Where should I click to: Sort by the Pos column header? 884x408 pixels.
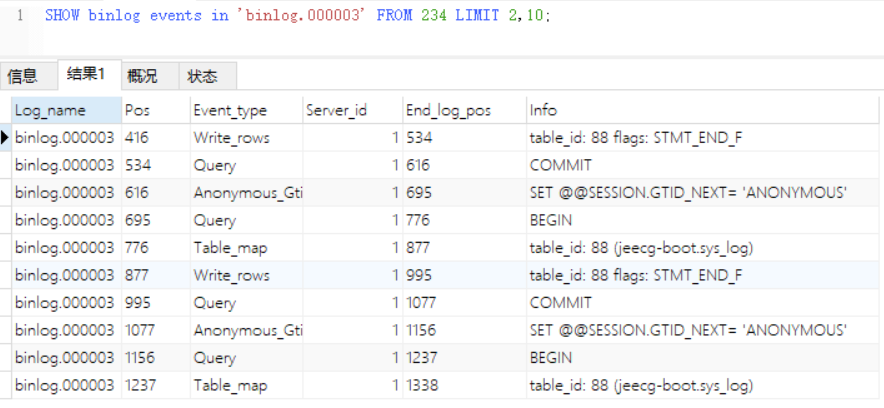(x=156, y=110)
